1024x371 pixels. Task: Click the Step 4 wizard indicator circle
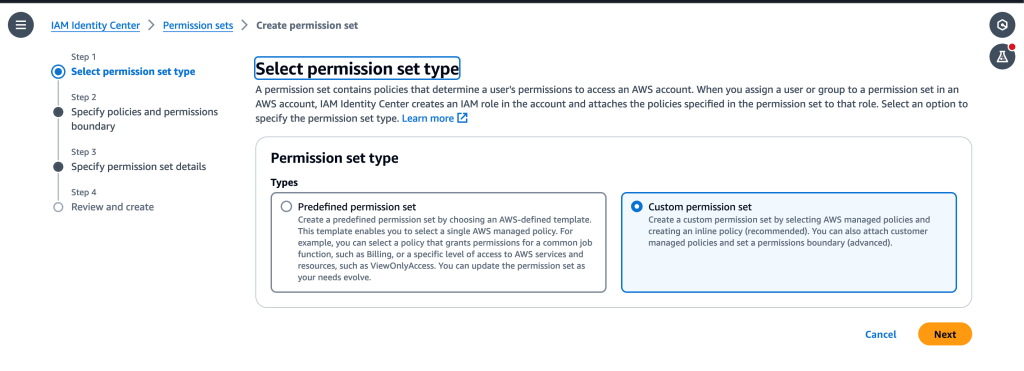[58, 207]
